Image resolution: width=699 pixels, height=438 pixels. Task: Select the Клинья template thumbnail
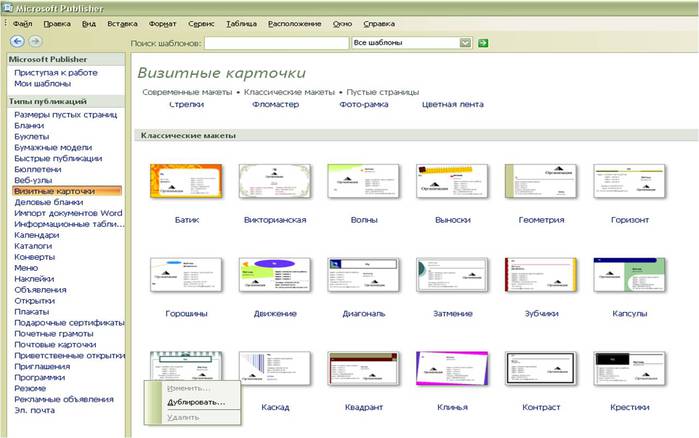(x=452, y=368)
